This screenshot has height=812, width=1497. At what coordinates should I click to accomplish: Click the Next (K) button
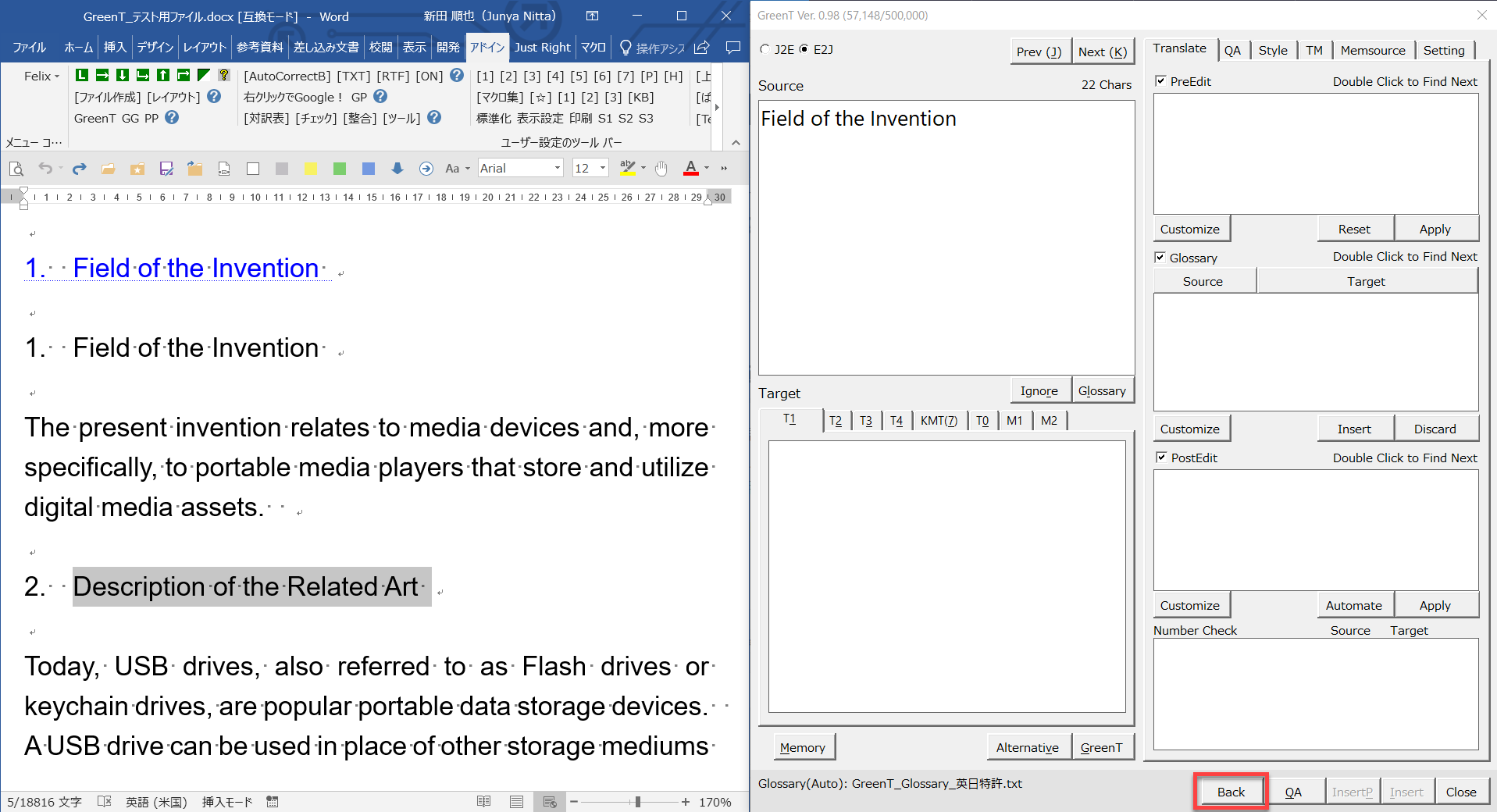[x=1102, y=52]
